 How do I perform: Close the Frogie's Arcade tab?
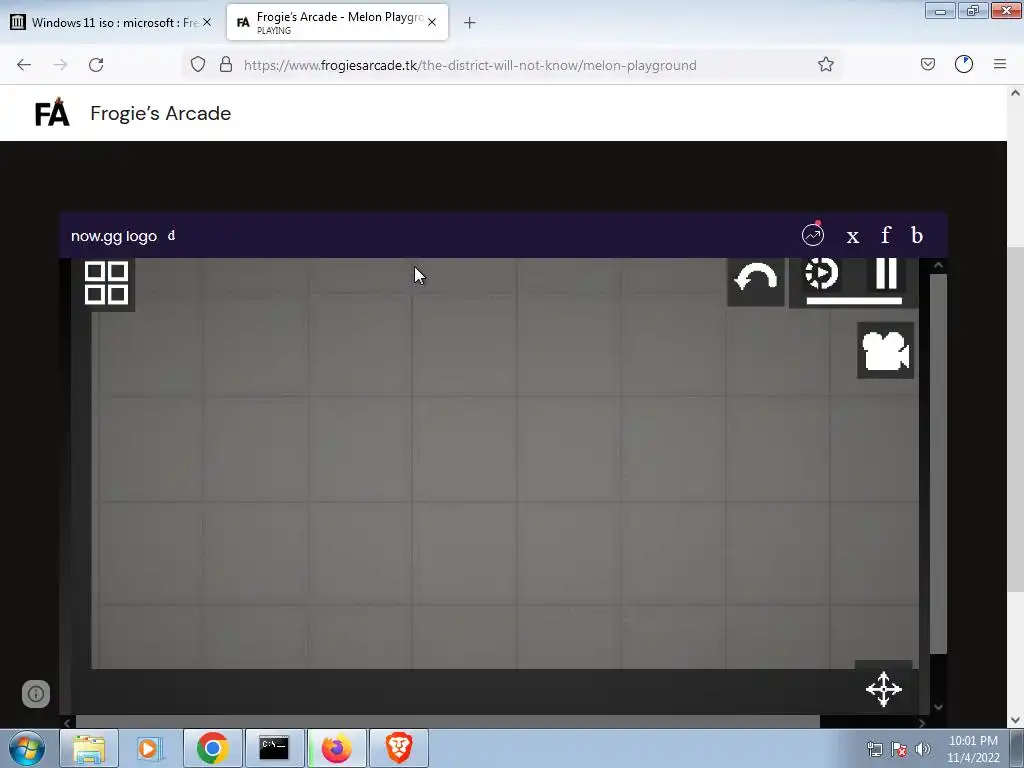(x=432, y=22)
